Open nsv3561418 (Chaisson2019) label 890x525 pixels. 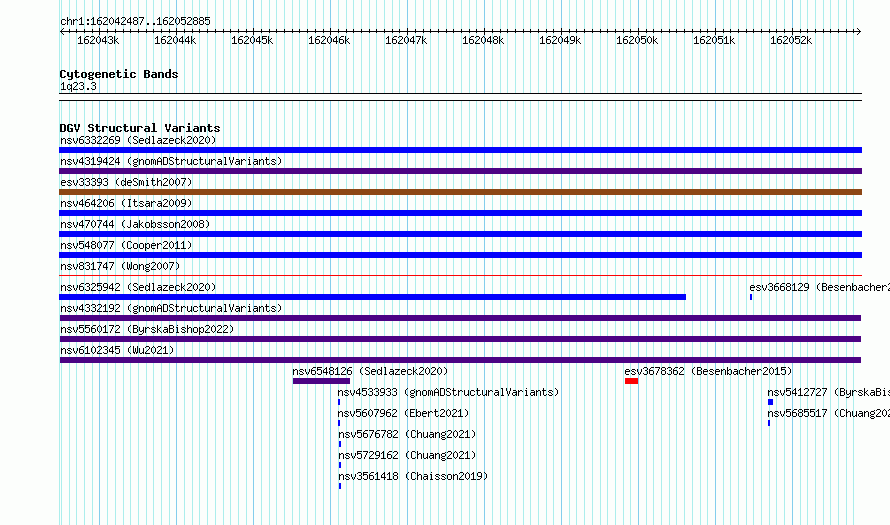point(413,476)
